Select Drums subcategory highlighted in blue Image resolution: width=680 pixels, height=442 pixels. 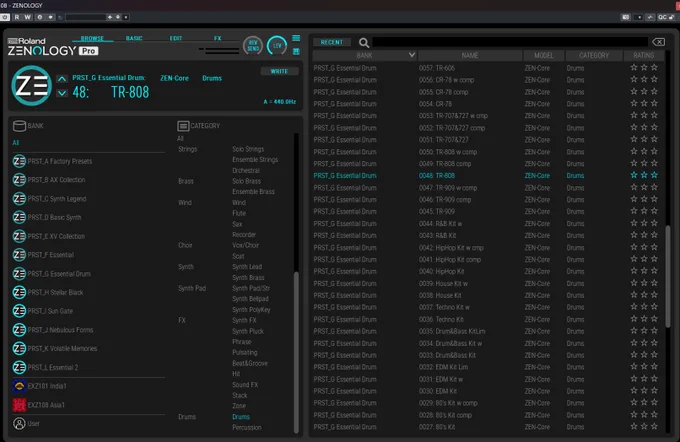(241, 417)
